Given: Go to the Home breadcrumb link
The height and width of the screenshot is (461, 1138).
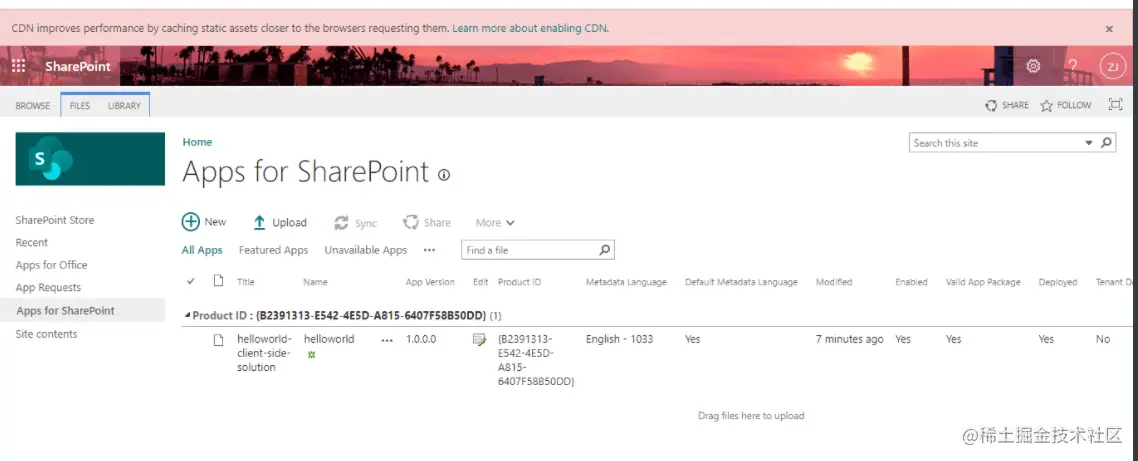Looking at the screenshot, I should pyautogui.click(x=197, y=142).
